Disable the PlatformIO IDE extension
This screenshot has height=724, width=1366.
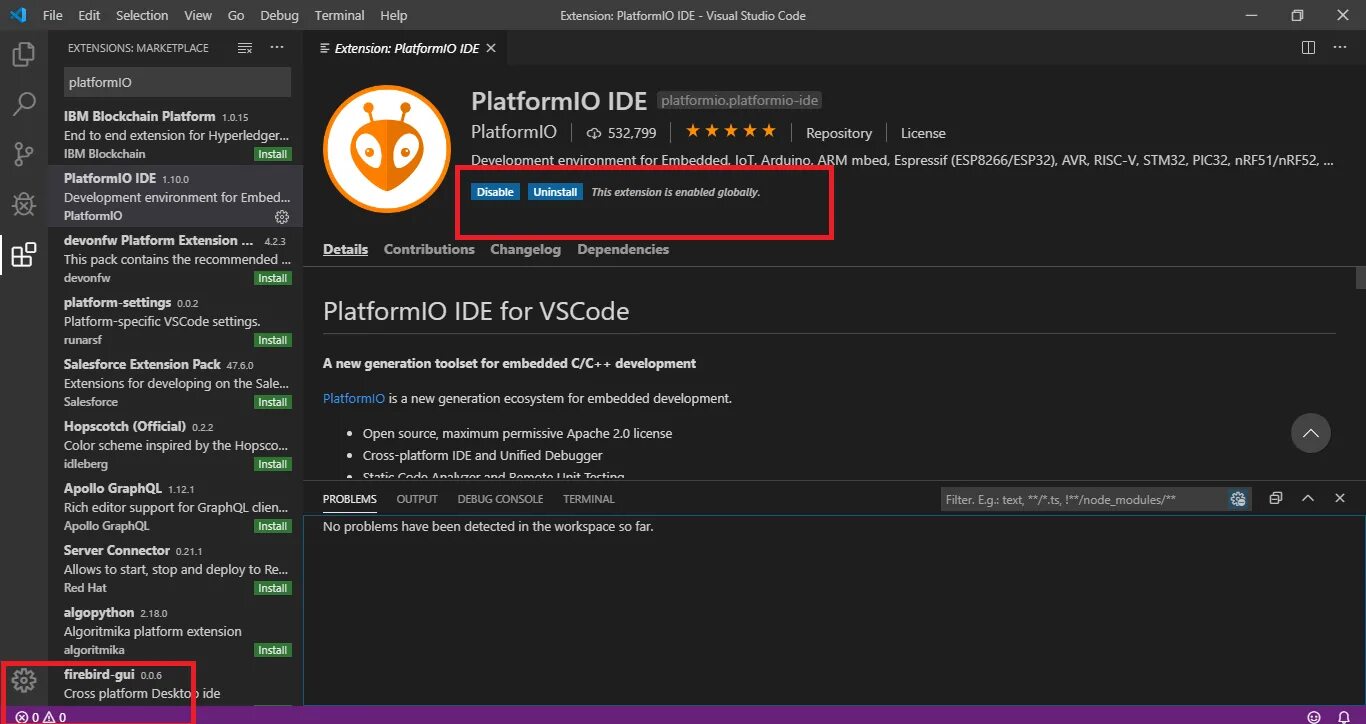point(495,191)
